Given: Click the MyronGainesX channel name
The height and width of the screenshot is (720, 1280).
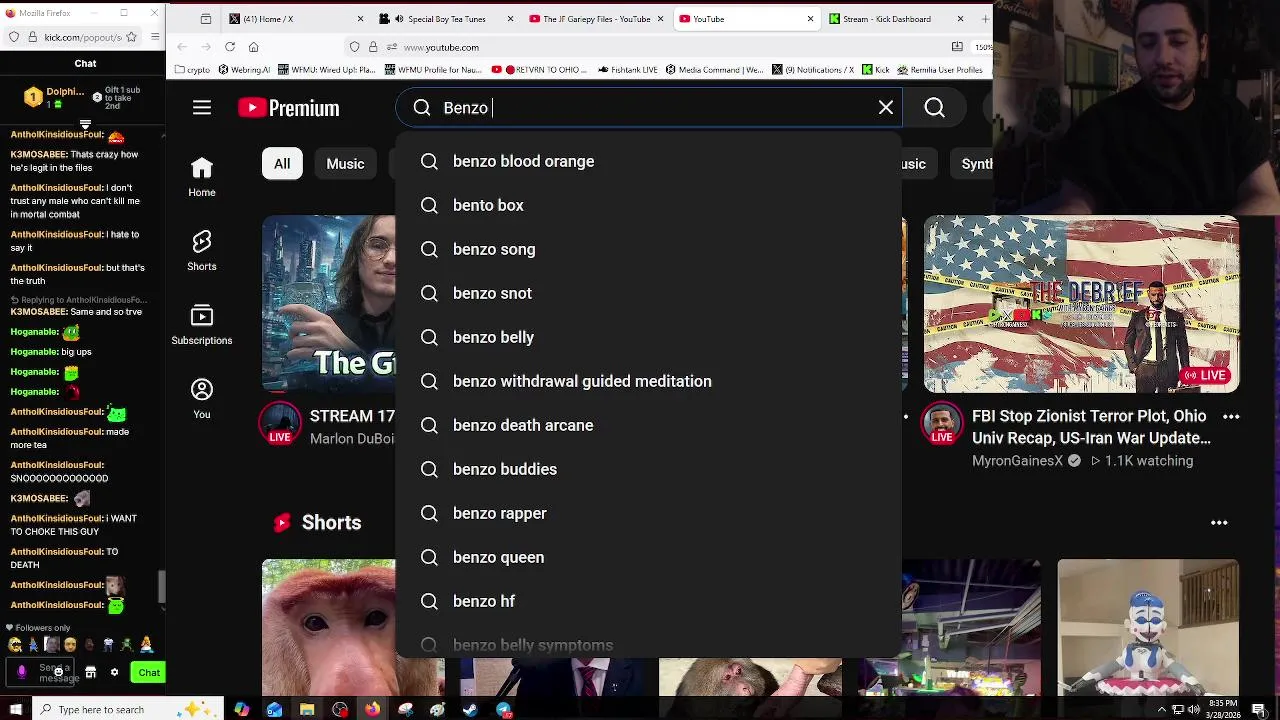Looking at the screenshot, I should pos(1017,461).
